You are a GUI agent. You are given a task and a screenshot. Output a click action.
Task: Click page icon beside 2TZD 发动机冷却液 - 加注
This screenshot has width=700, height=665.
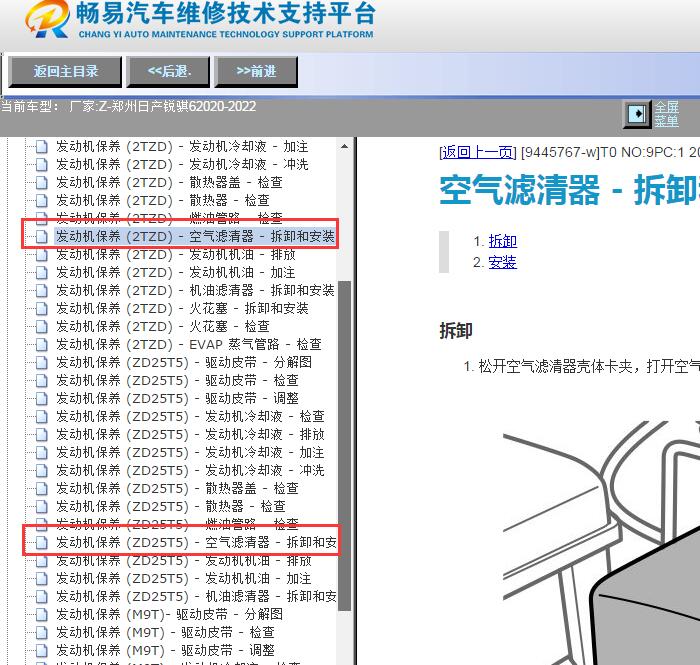point(42,146)
